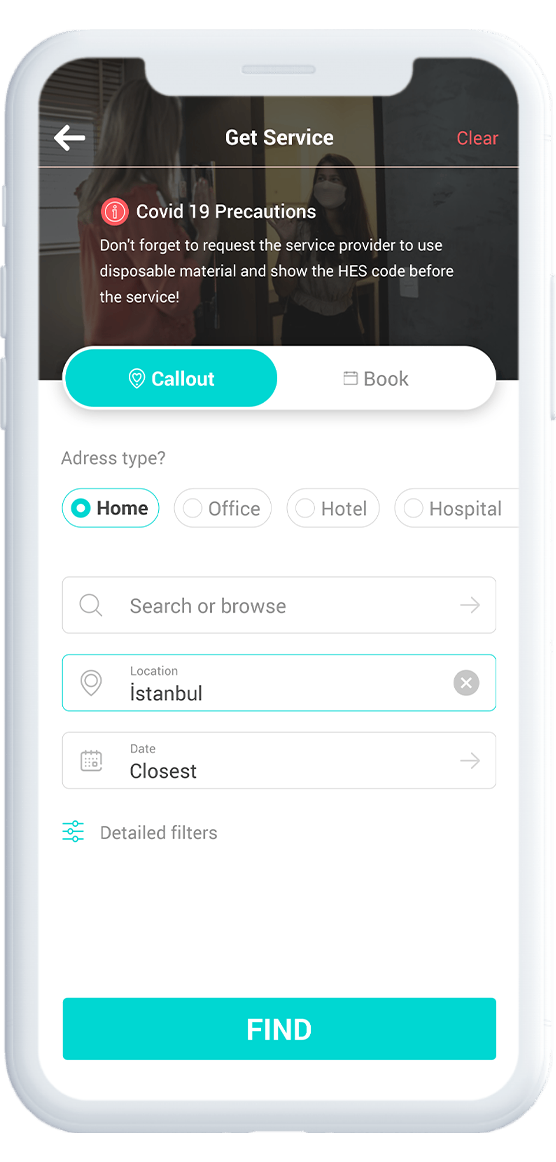Click the calendar icon on Book tab
Screen dimensions: 556x1162
(x=350, y=379)
